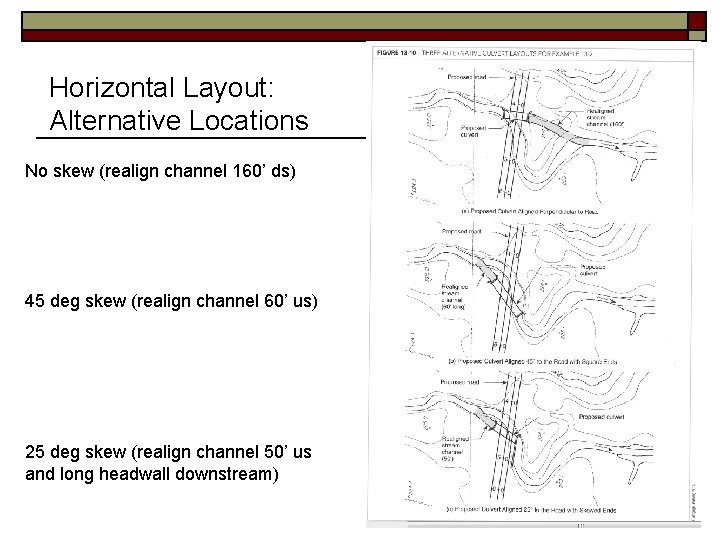
Task: Select the bottom skewed-ends culvert diagram
Action: [x=528, y=439]
